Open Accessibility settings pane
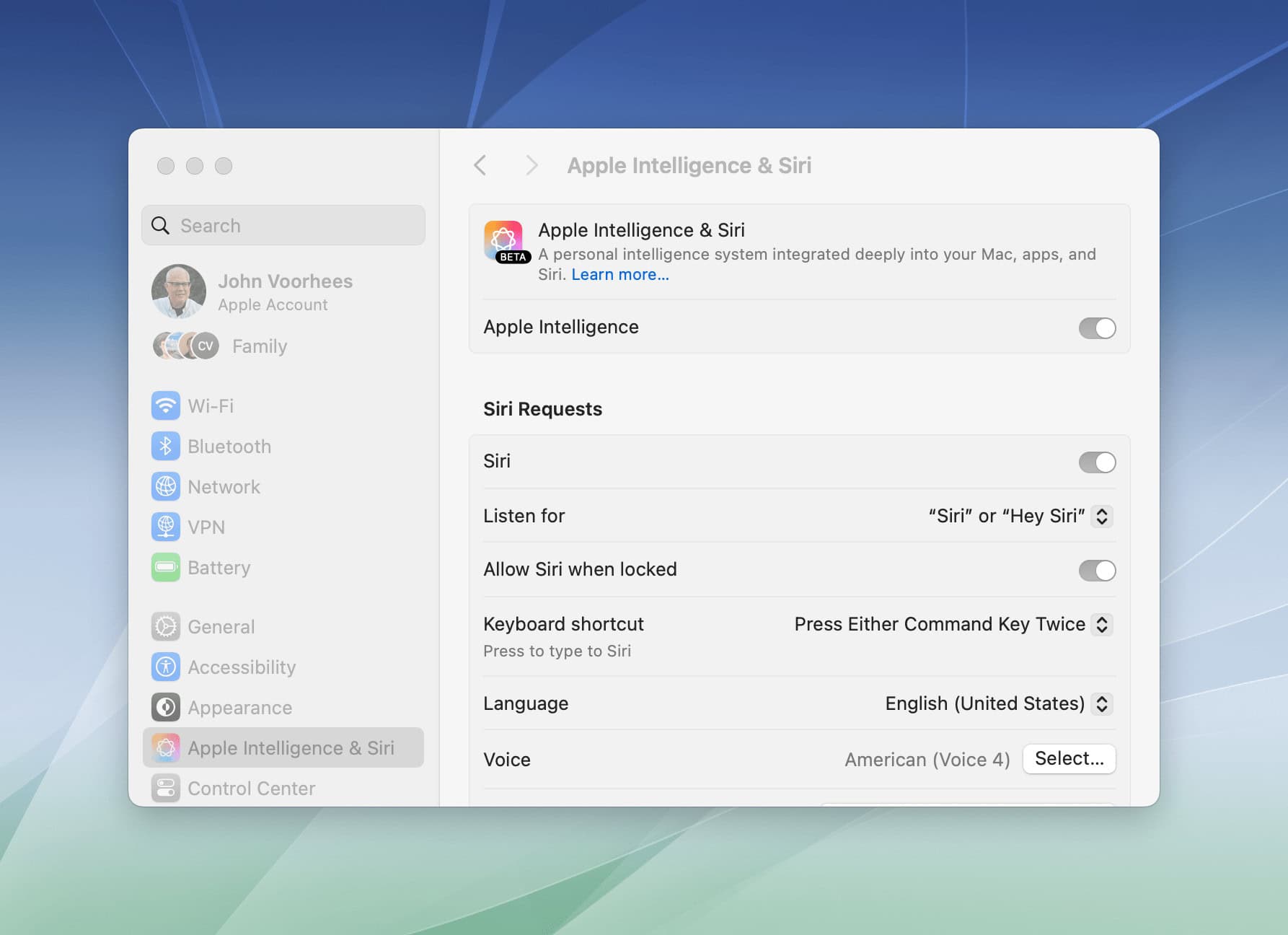 click(283, 667)
